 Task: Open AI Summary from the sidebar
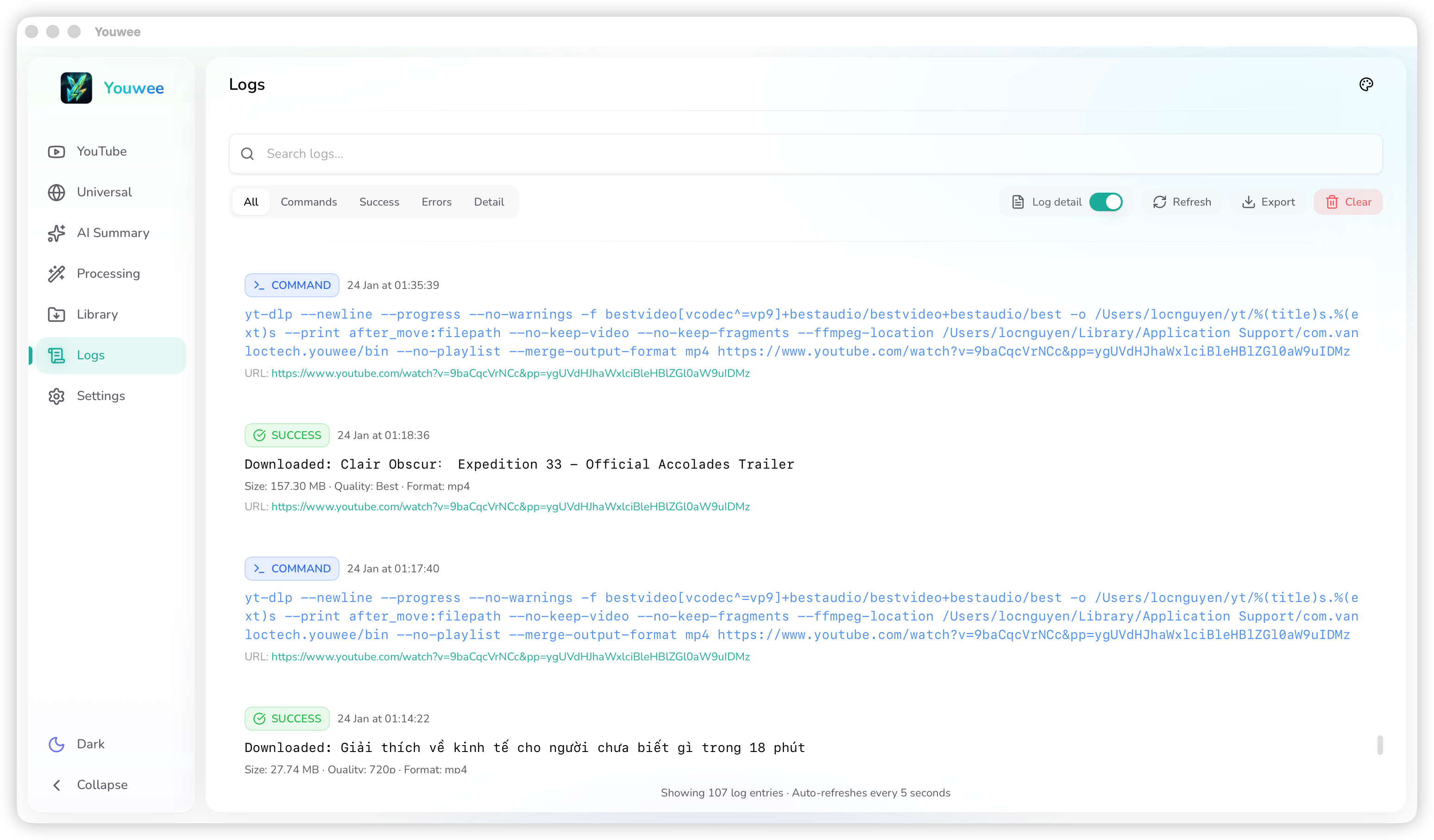click(x=113, y=232)
